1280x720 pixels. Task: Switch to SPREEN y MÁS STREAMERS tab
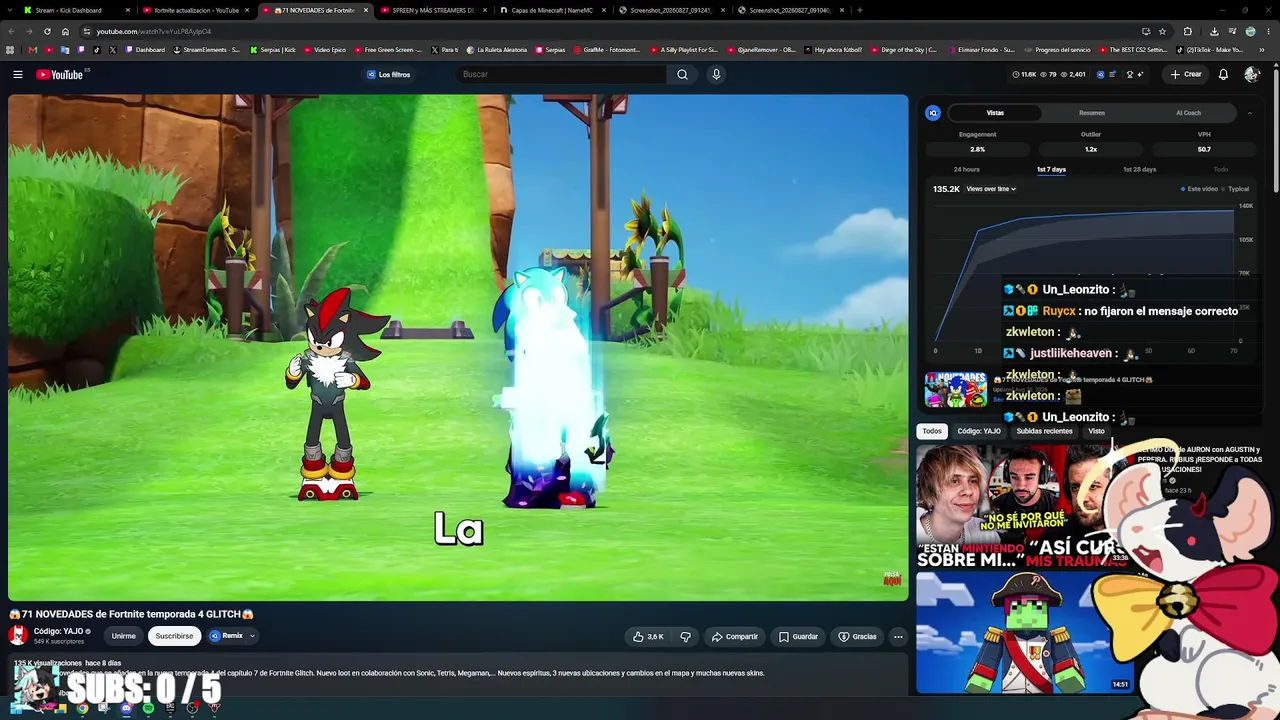(x=434, y=10)
